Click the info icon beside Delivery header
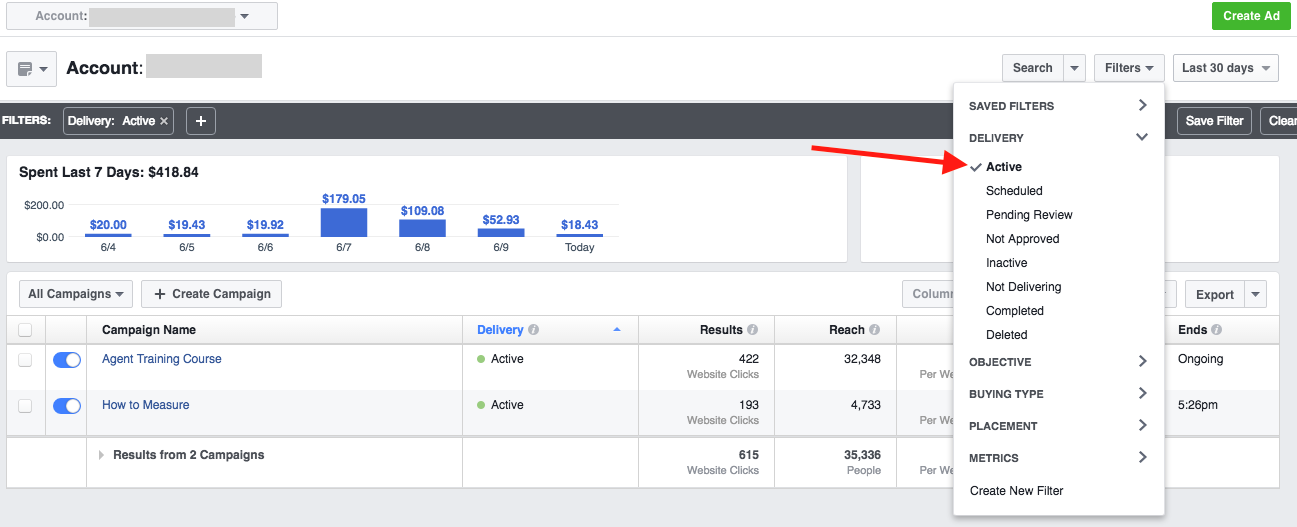Viewport: 1297px width, 527px height. pos(534,330)
